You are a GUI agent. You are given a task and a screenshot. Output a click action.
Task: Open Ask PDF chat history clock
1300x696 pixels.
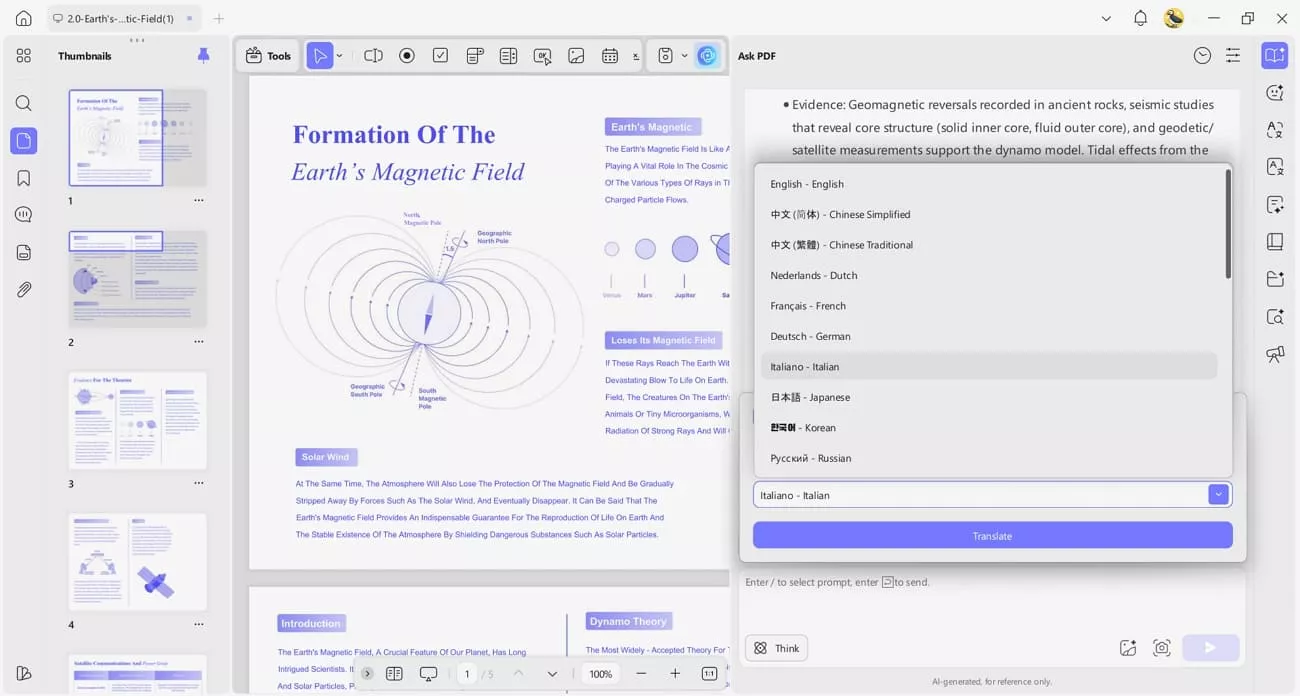(1202, 56)
